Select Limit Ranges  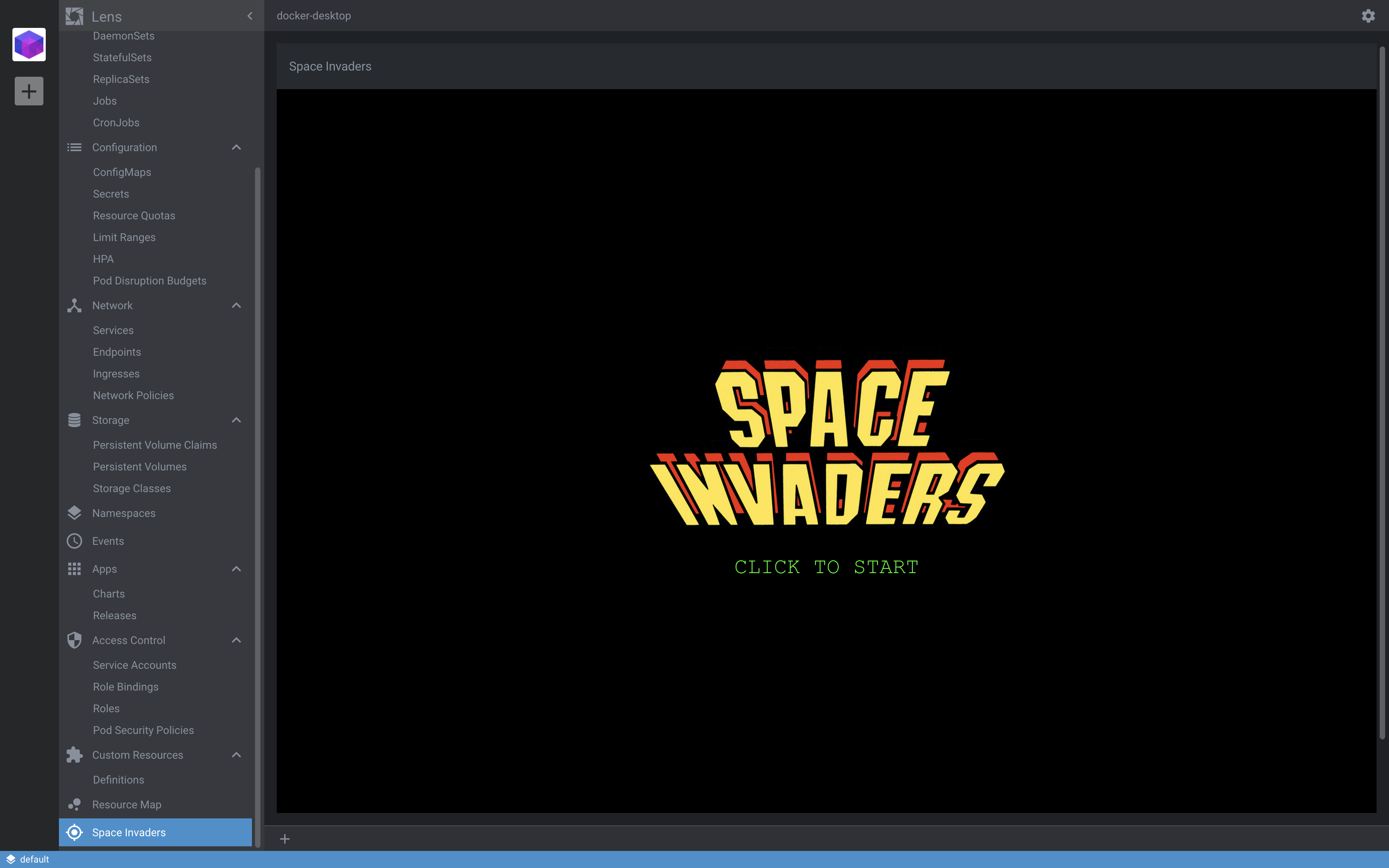(124, 238)
